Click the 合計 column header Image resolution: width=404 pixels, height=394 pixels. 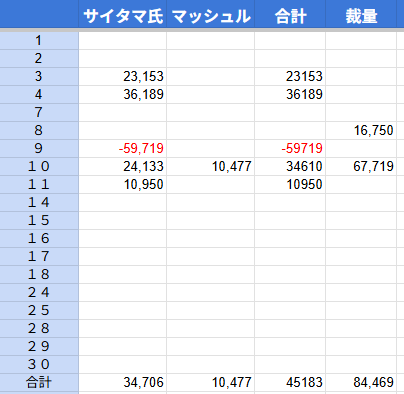click(x=290, y=14)
